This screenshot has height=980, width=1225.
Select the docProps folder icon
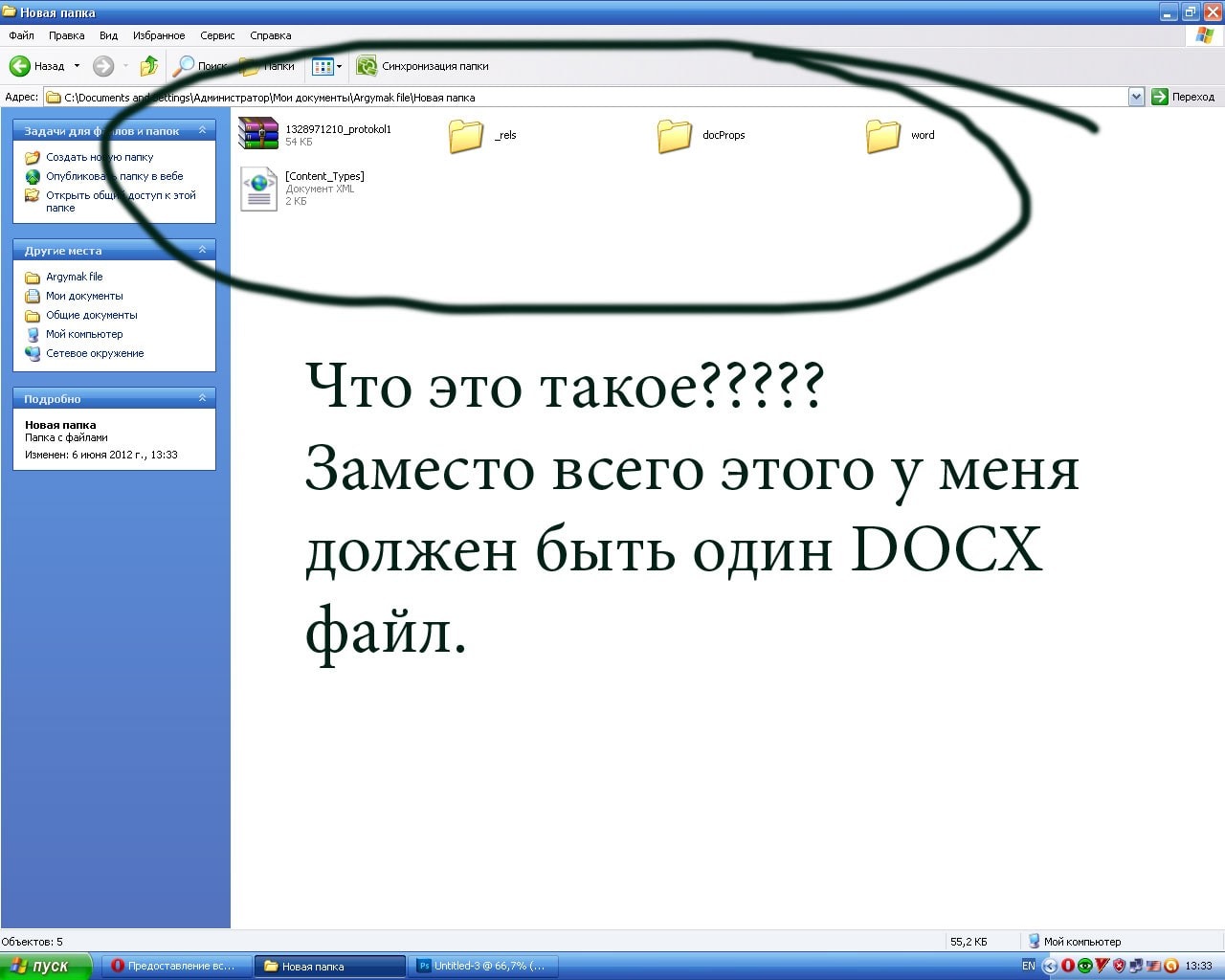tap(675, 136)
